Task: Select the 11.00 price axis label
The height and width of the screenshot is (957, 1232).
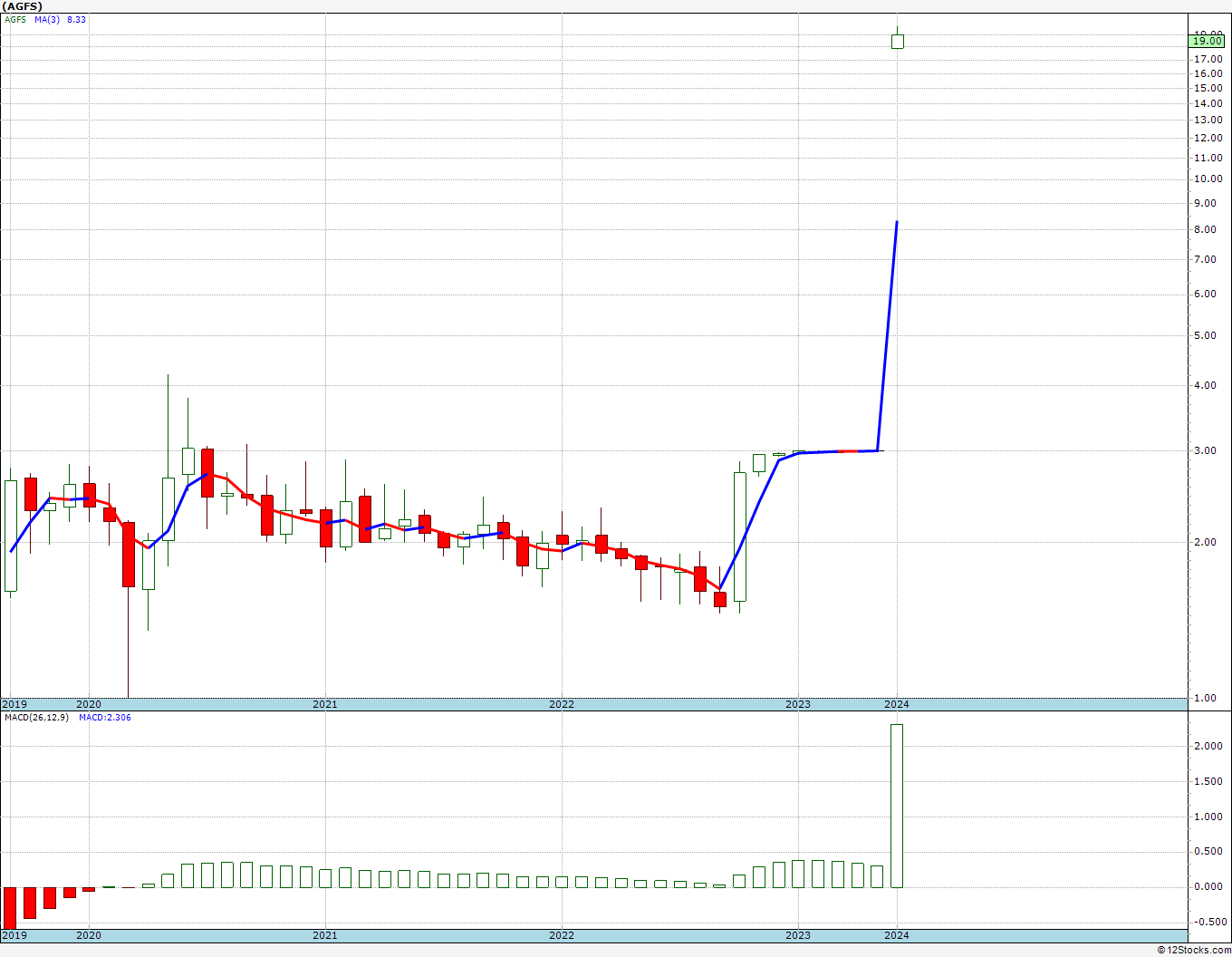Action: (x=1208, y=158)
